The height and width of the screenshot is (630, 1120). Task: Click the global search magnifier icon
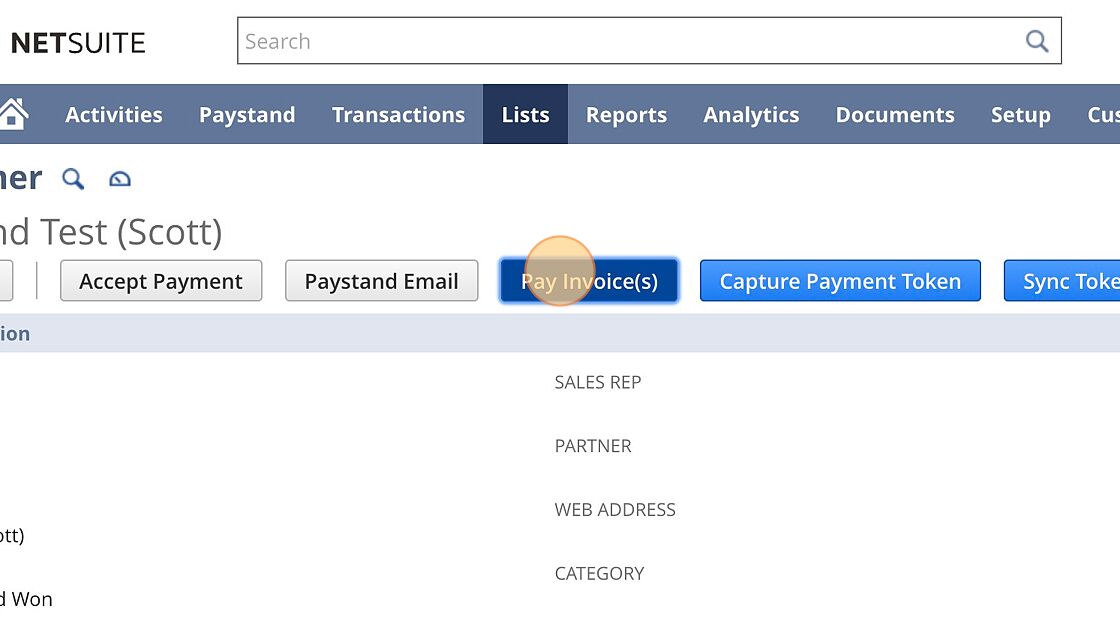click(1036, 41)
